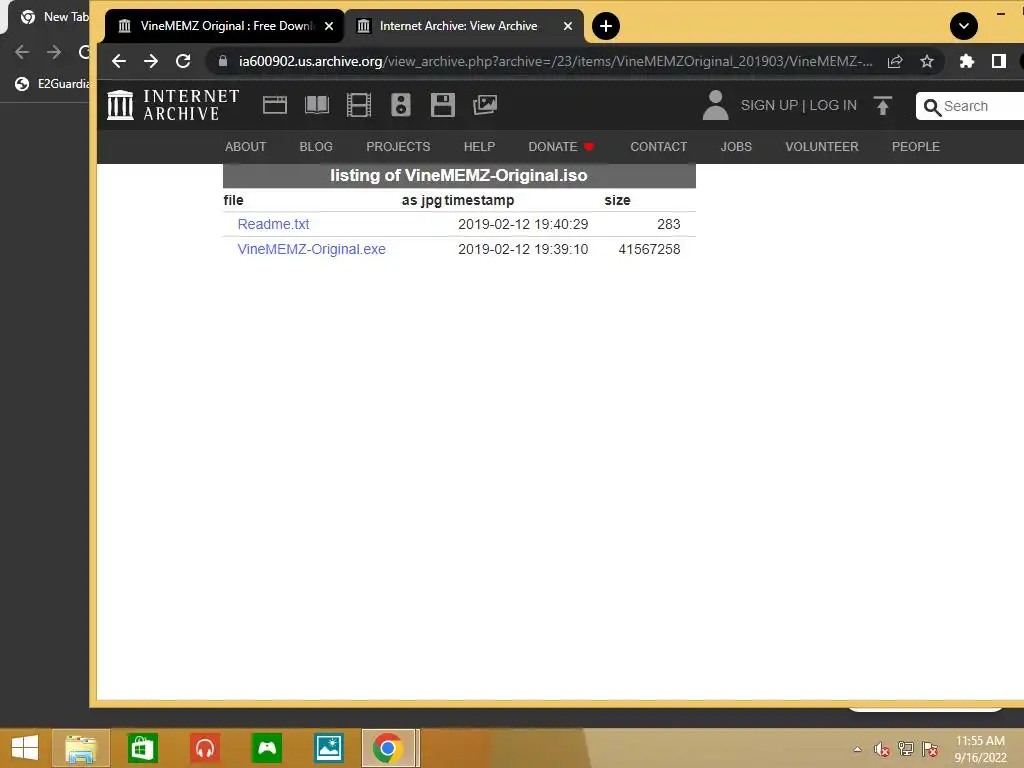
Task: Open the PROJECTS menu link
Action: (398, 147)
